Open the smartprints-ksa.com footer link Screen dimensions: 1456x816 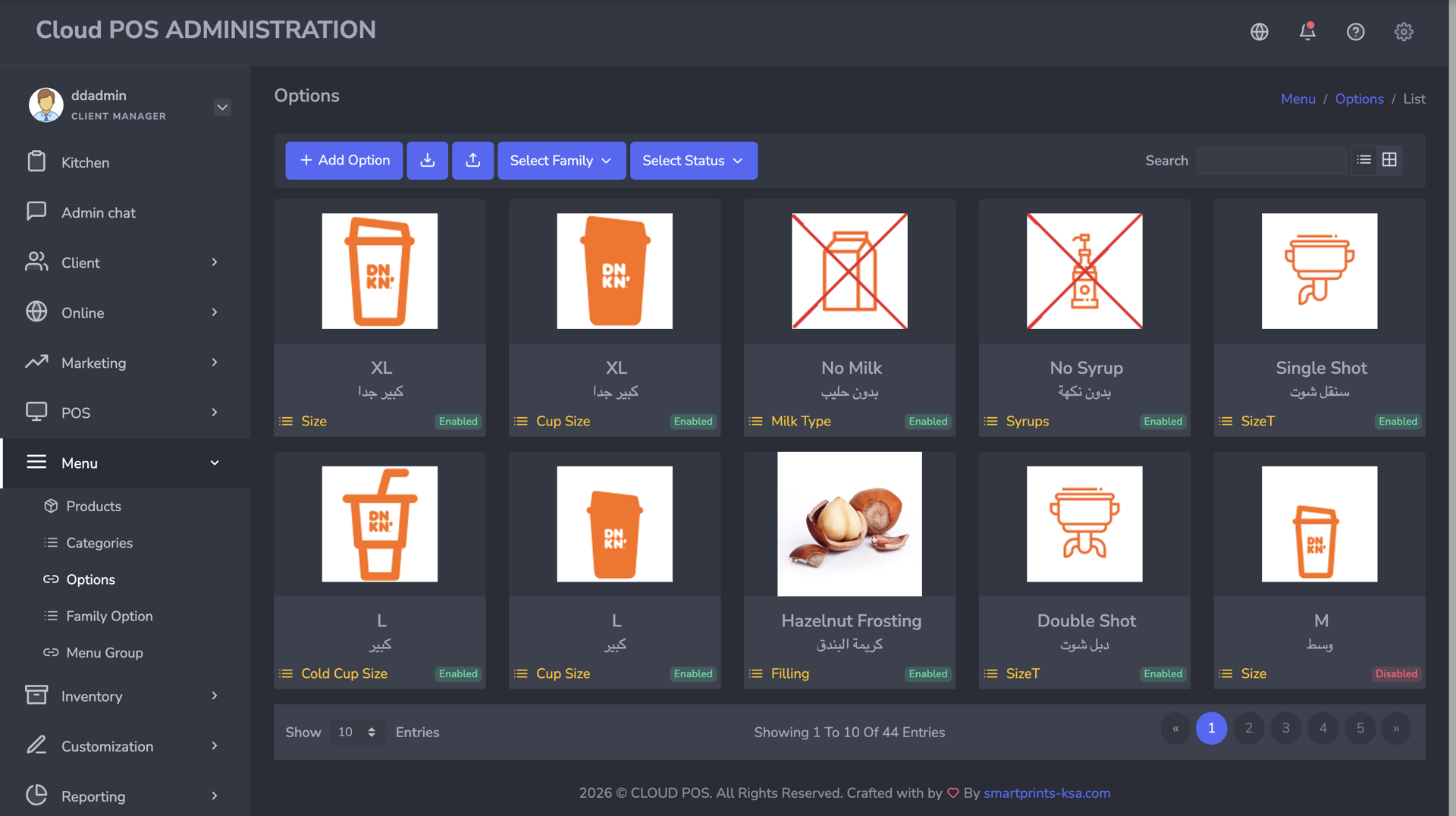click(x=1046, y=793)
